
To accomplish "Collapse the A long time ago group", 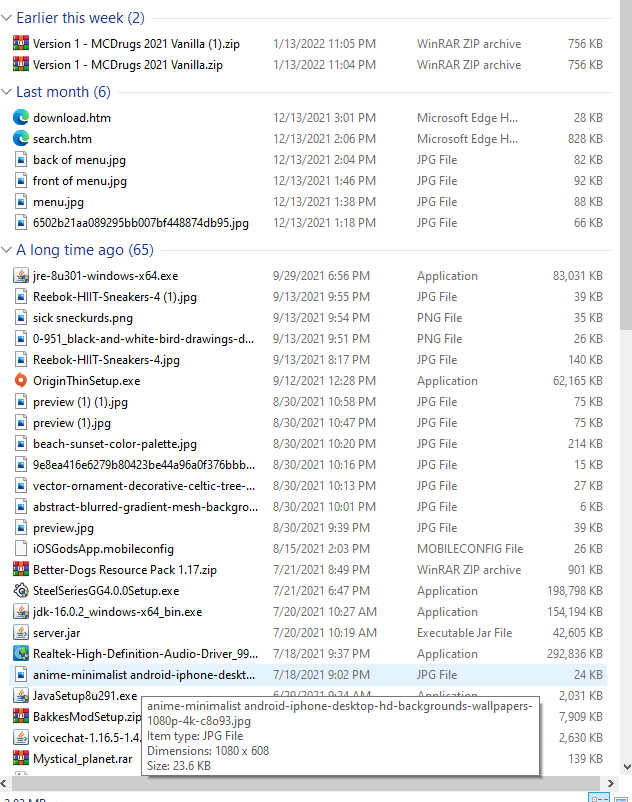I will (6, 250).
